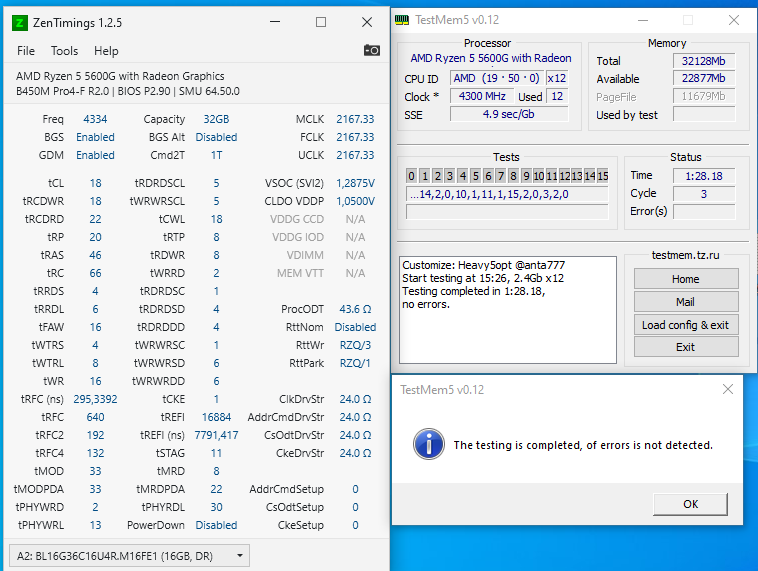Viewport: 758px width, 571px height.
Task: Click the x12 cores field
Action: [x=557, y=78]
